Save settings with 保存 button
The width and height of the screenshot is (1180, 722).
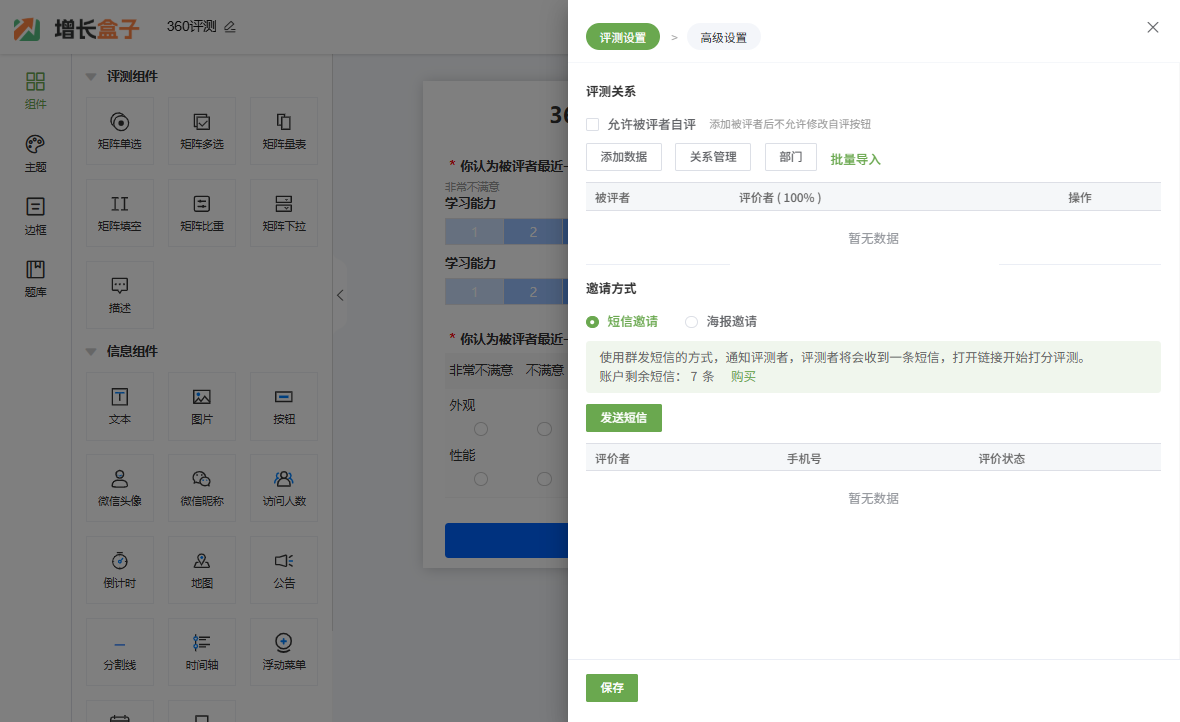click(612, 687)
